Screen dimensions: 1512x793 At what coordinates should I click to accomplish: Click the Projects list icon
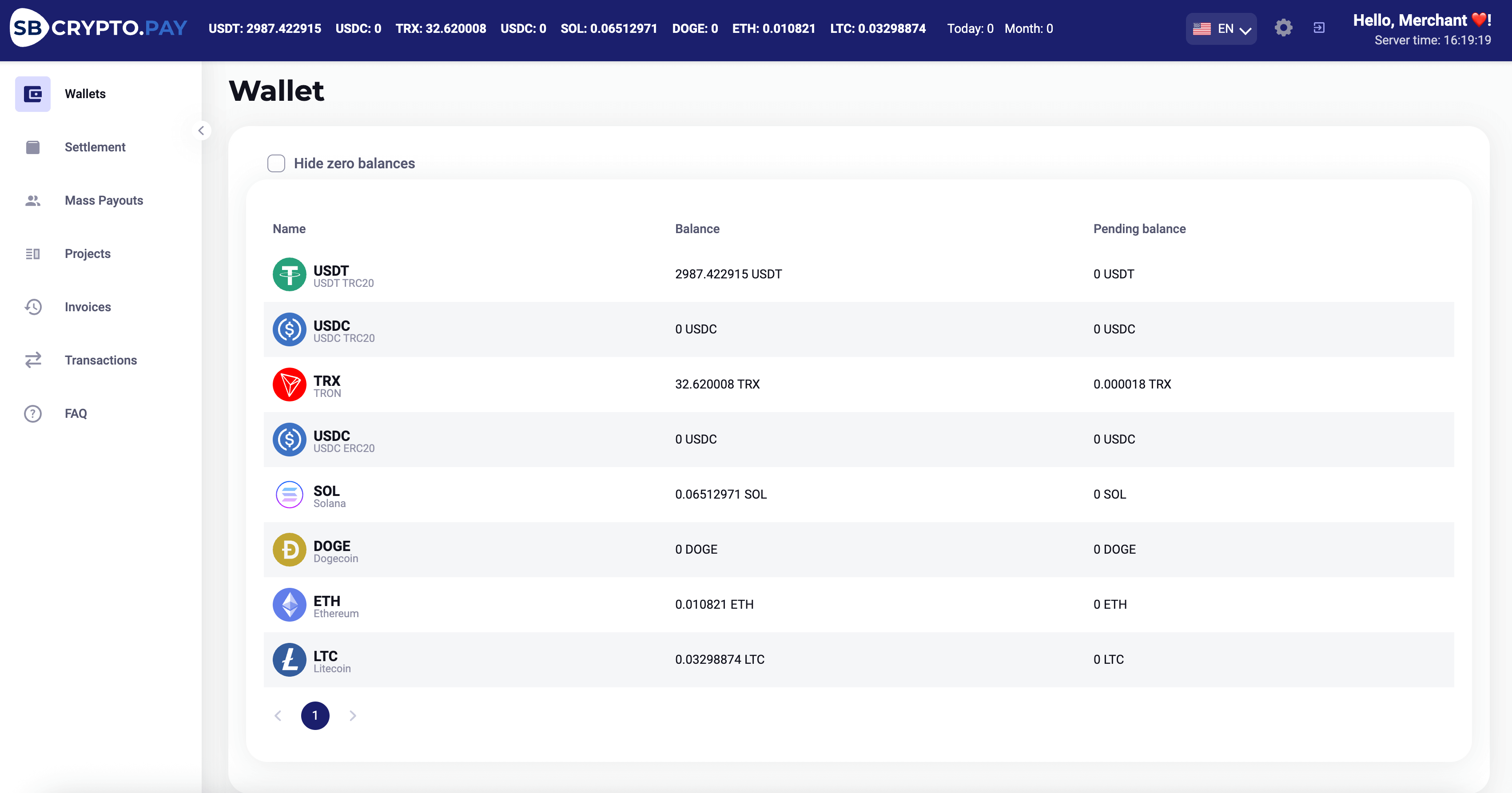click(32, 254)
